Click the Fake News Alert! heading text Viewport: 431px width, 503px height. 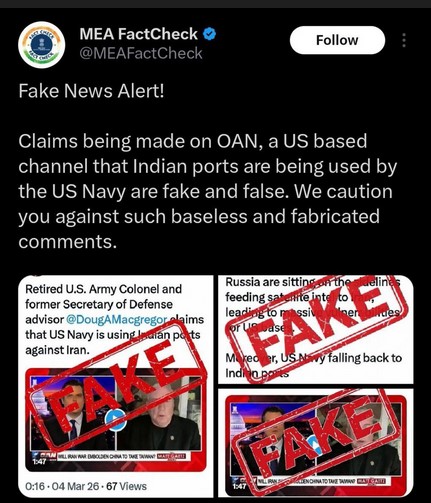pos(91,91)
